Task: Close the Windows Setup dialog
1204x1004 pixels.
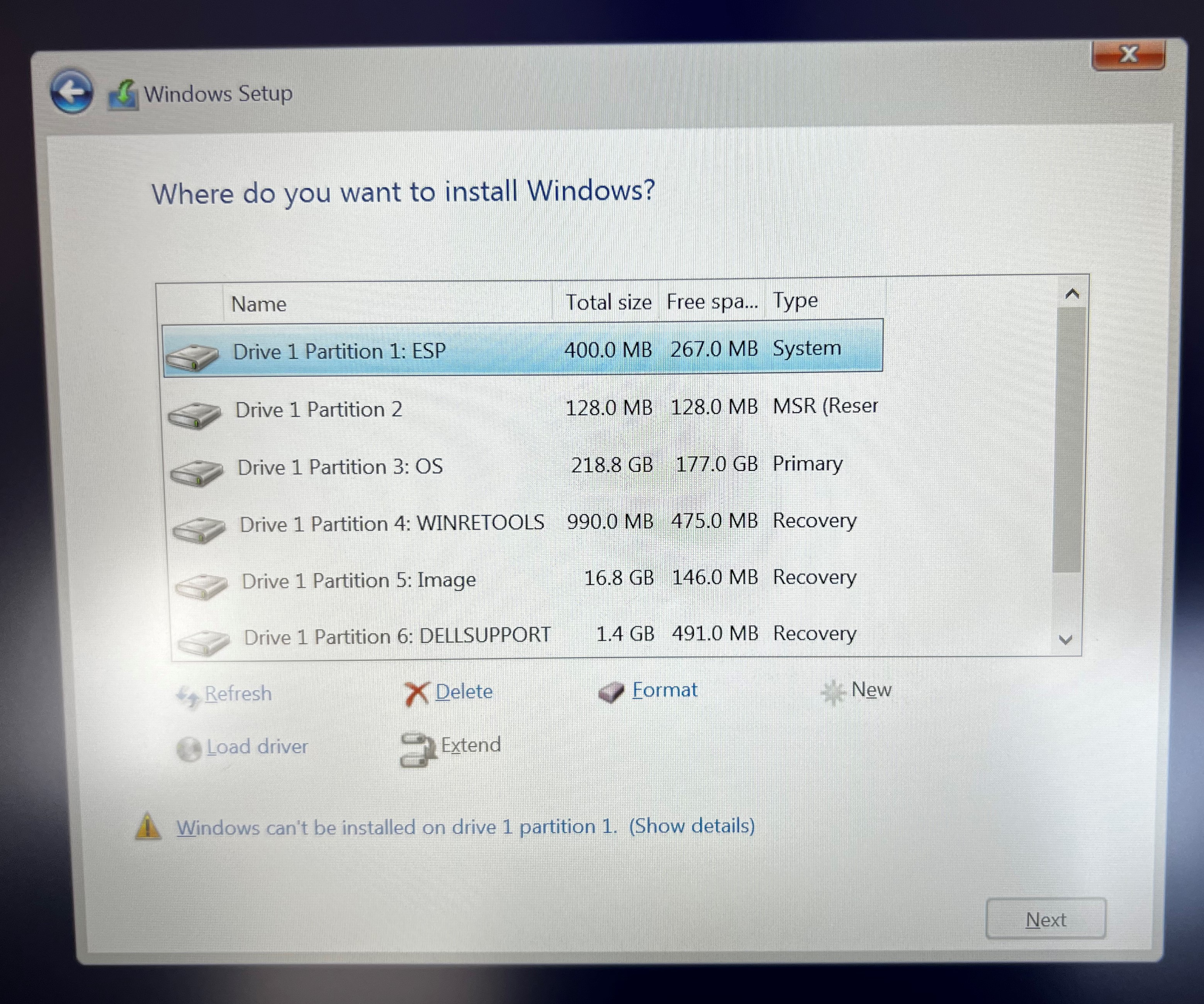Action: tap(1128, 55)
